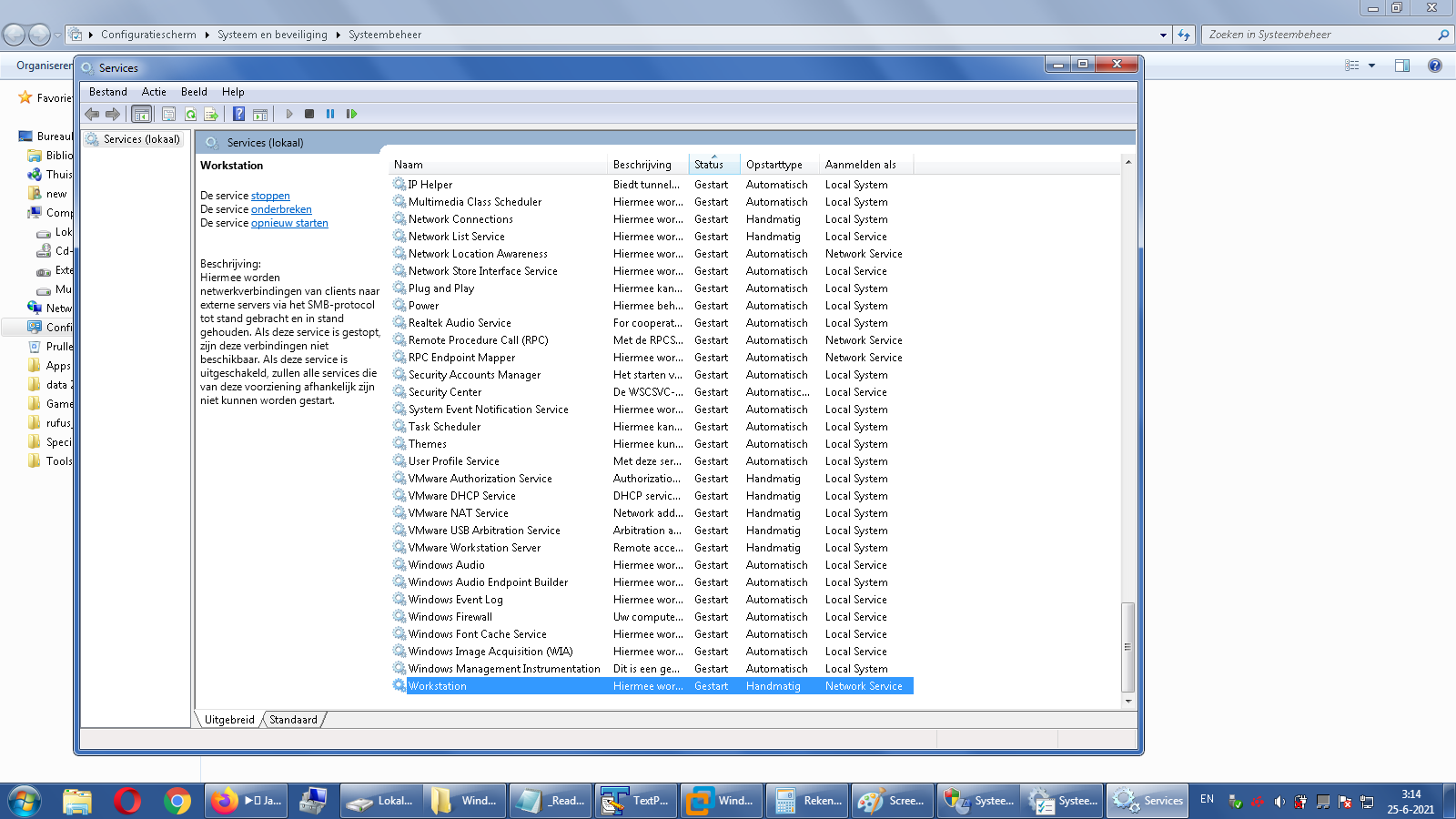Viewport: 1456px width, 819px height.
Task: Click the Refresh toolbar icon
Action: click(190, 114)
